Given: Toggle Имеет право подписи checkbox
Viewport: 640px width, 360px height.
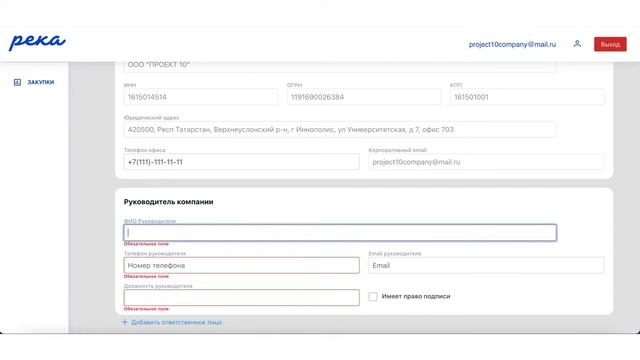Looking at the screenshot, I should point(373,296).
